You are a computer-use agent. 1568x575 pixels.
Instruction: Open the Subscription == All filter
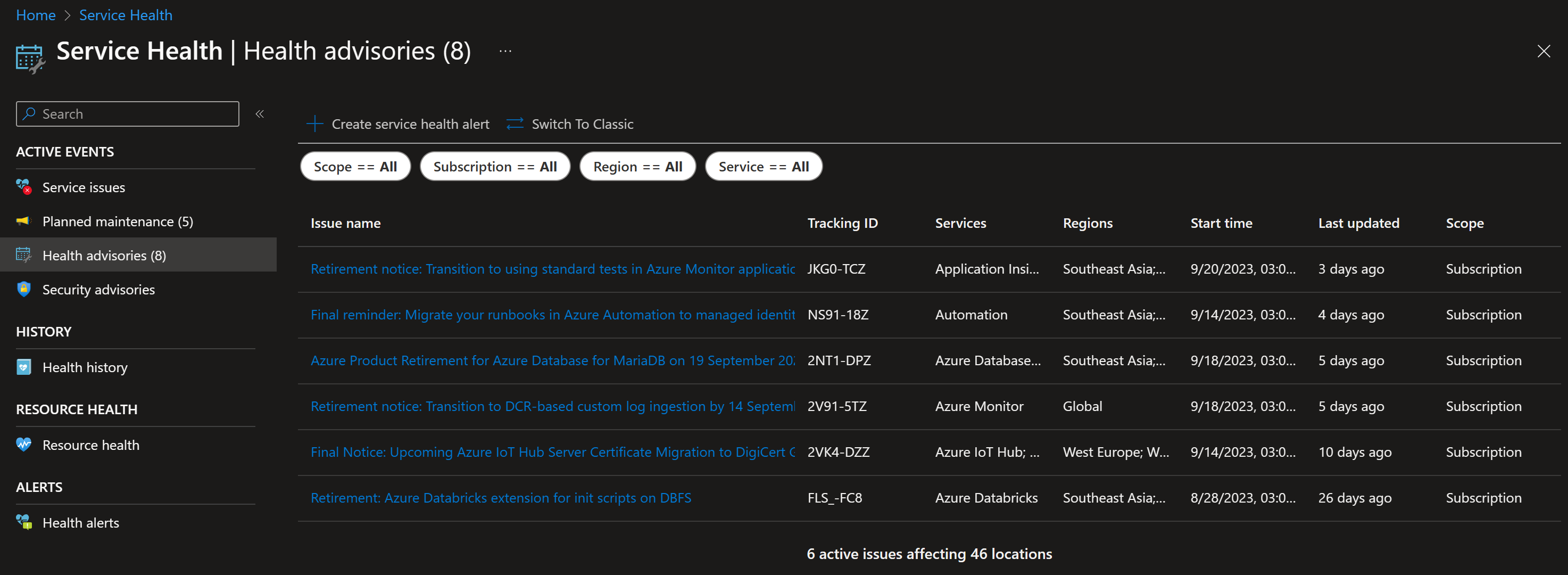[x=495, y=166]
